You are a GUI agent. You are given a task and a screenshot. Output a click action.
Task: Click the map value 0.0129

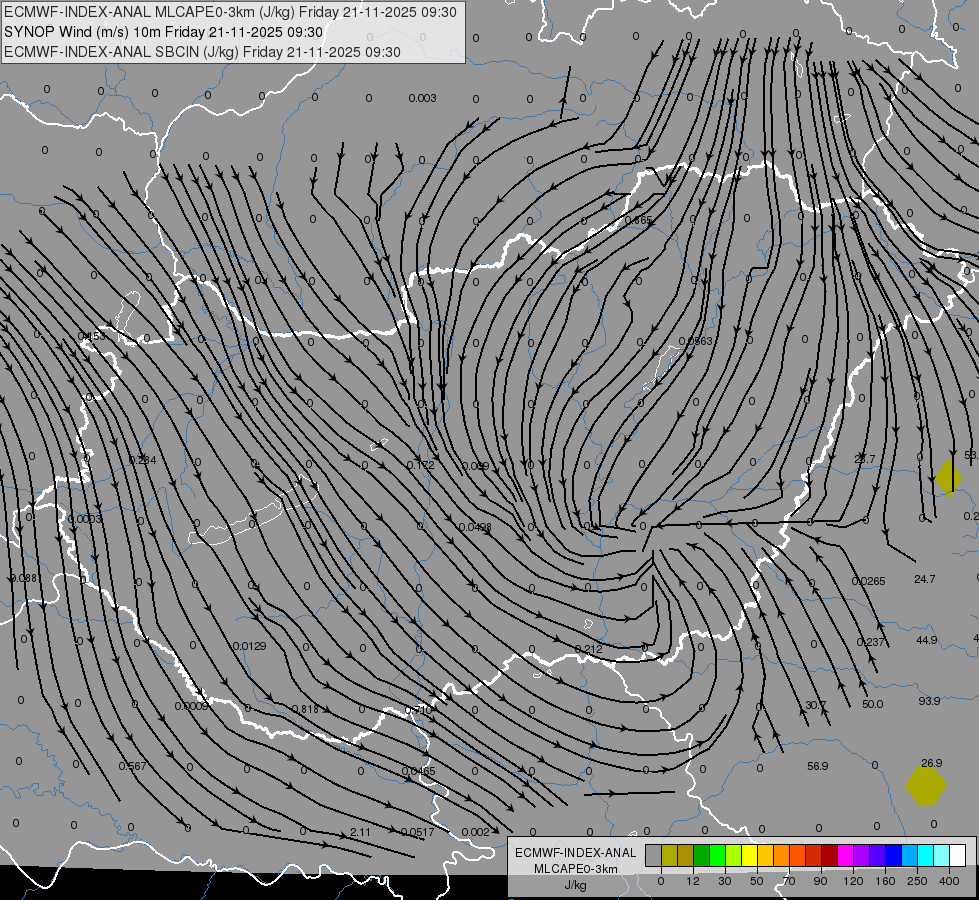[249, 646]
